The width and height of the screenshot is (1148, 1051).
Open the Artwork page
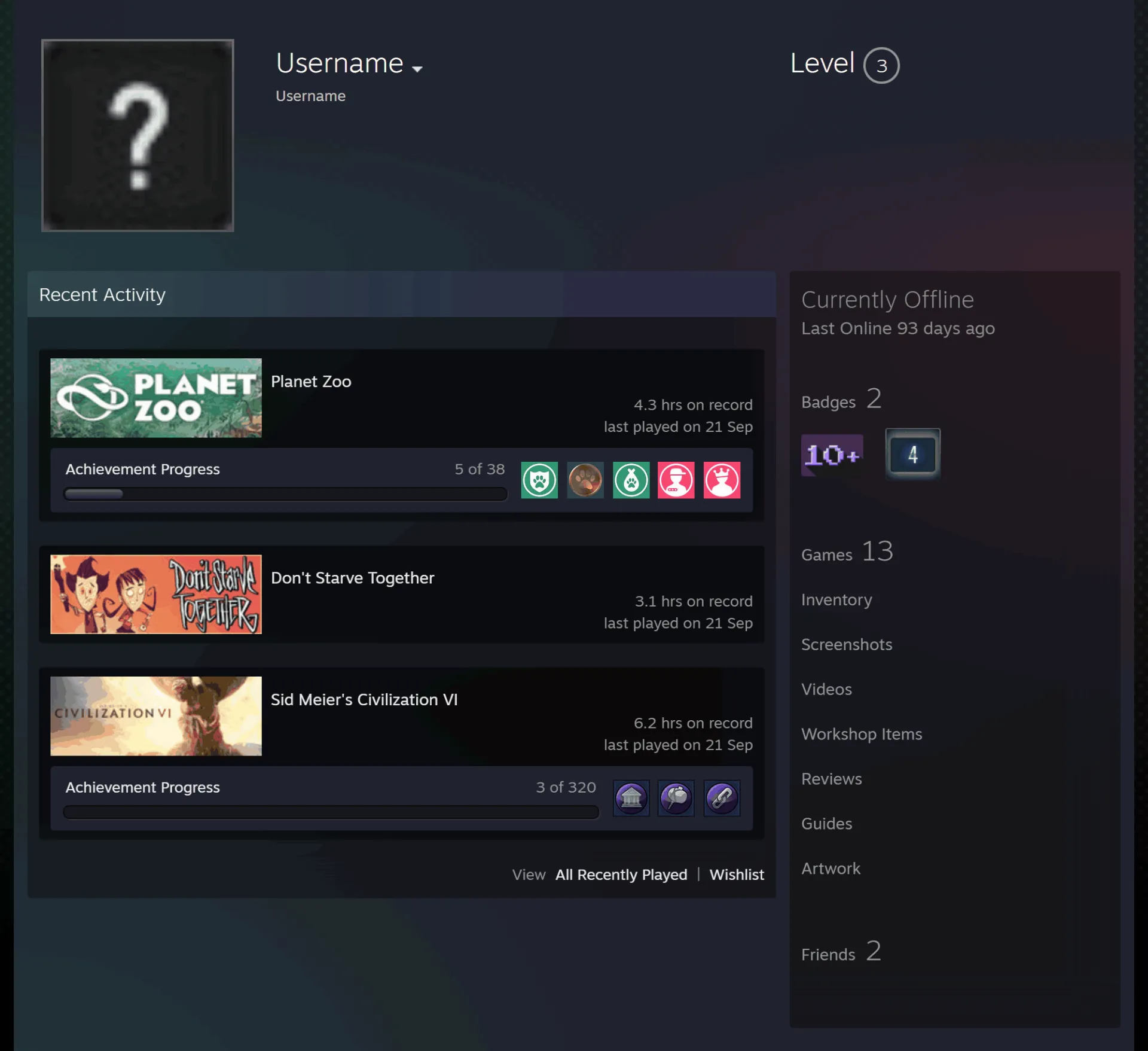click(x=831, y=869)
